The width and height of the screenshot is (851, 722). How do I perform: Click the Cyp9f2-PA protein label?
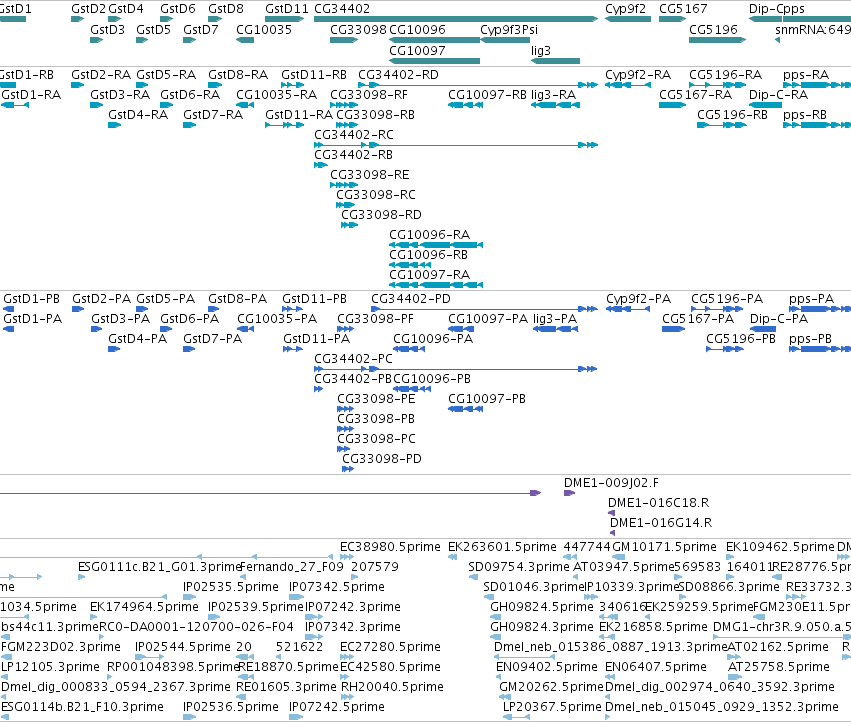[638, 299]
